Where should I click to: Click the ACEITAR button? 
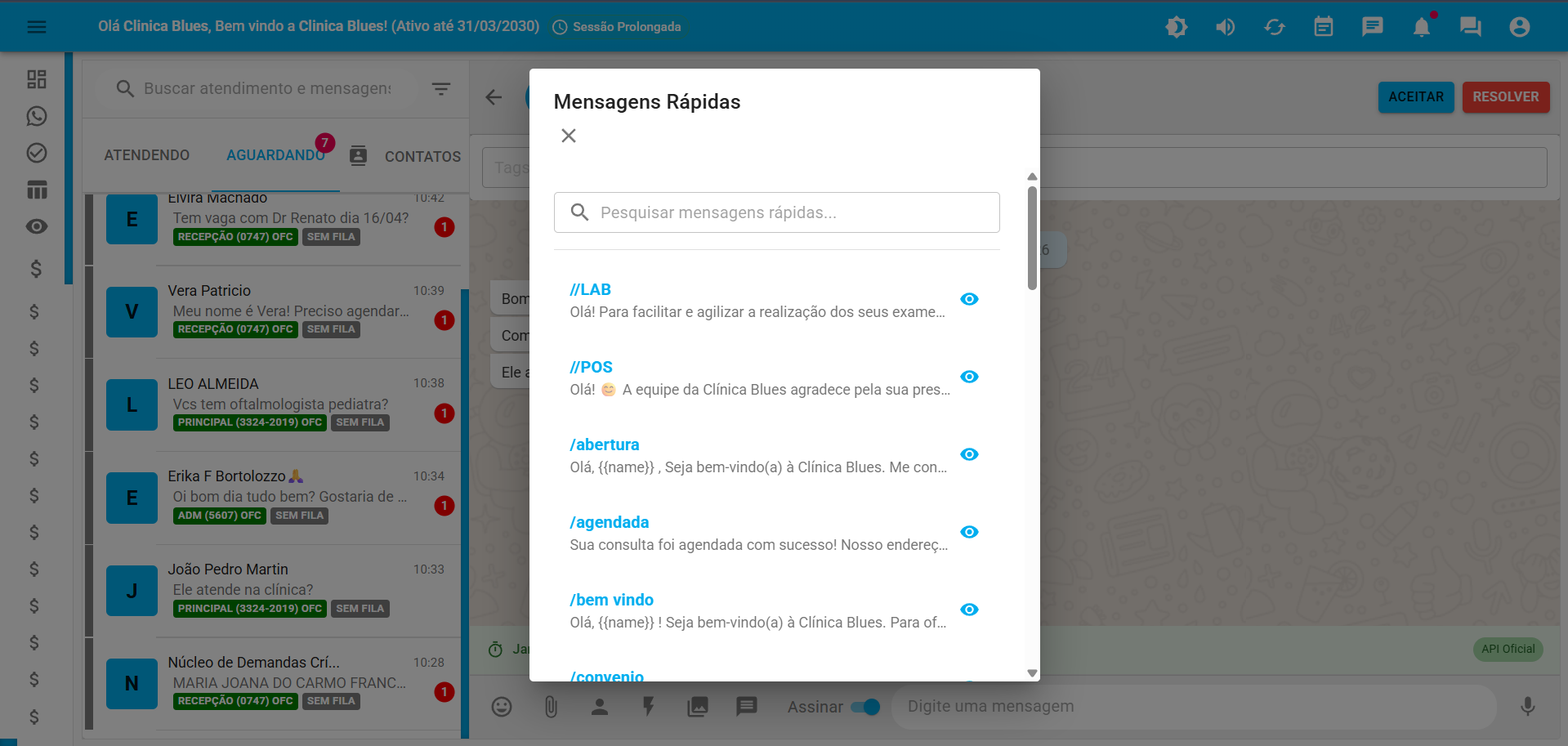click(x=1415, y=96)
